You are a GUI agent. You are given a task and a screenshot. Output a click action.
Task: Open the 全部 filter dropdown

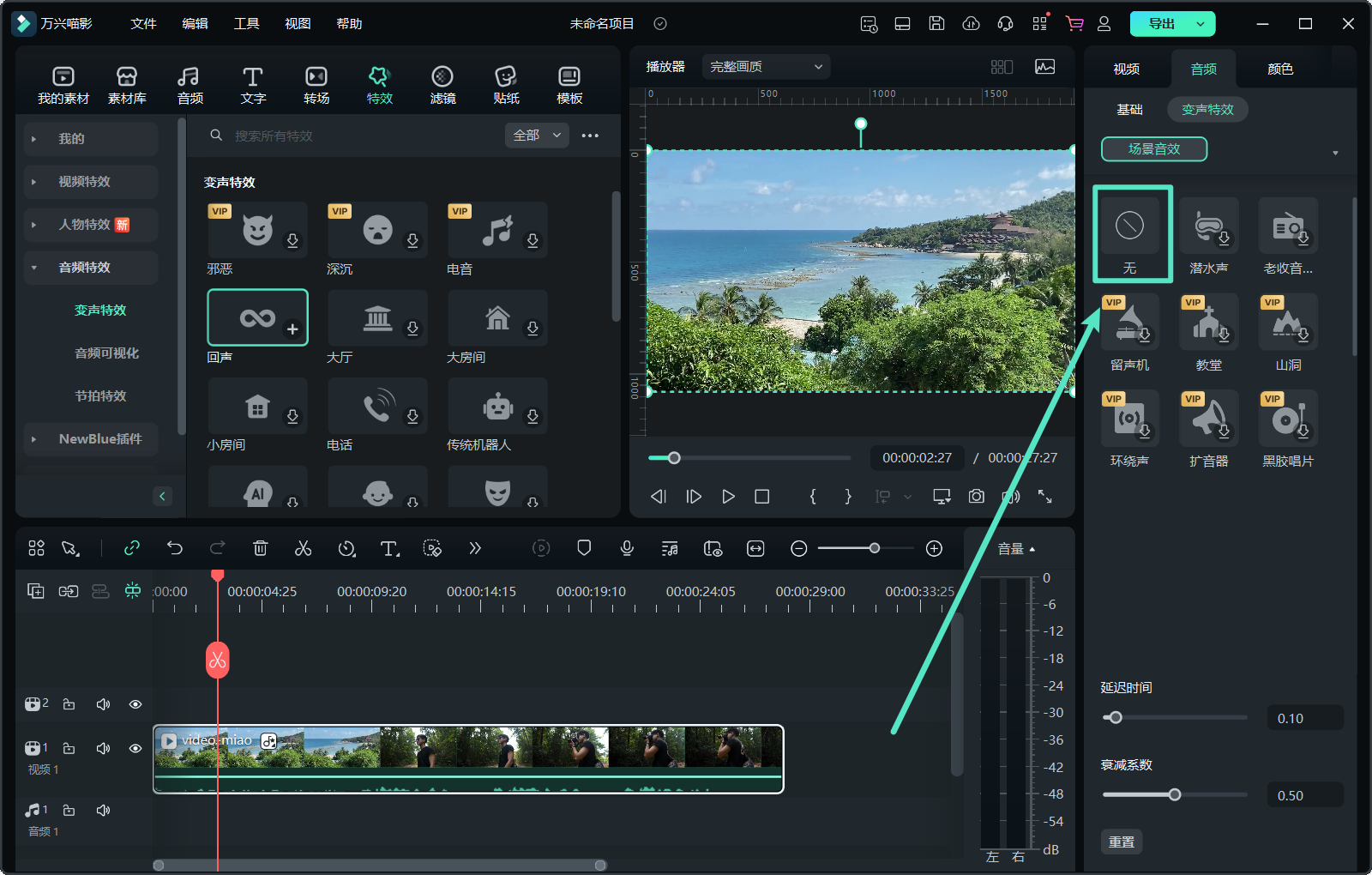click(x=536, y=136)
